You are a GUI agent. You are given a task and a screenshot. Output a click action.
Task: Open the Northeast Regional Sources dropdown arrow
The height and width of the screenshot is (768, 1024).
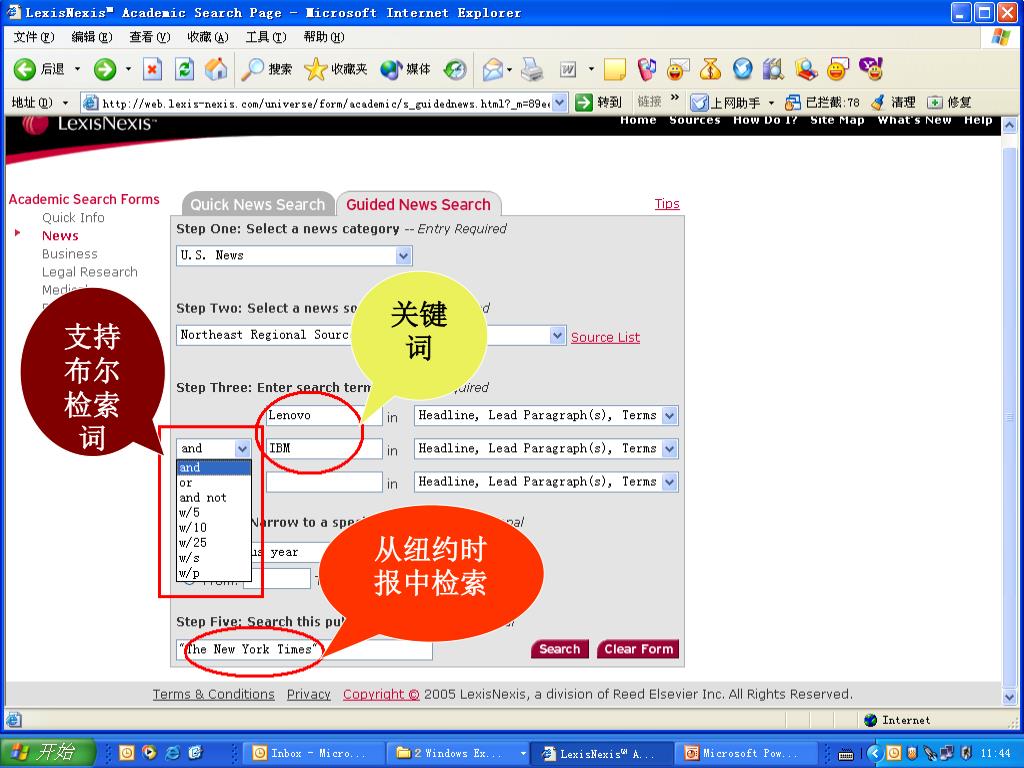tap(557, 336)
